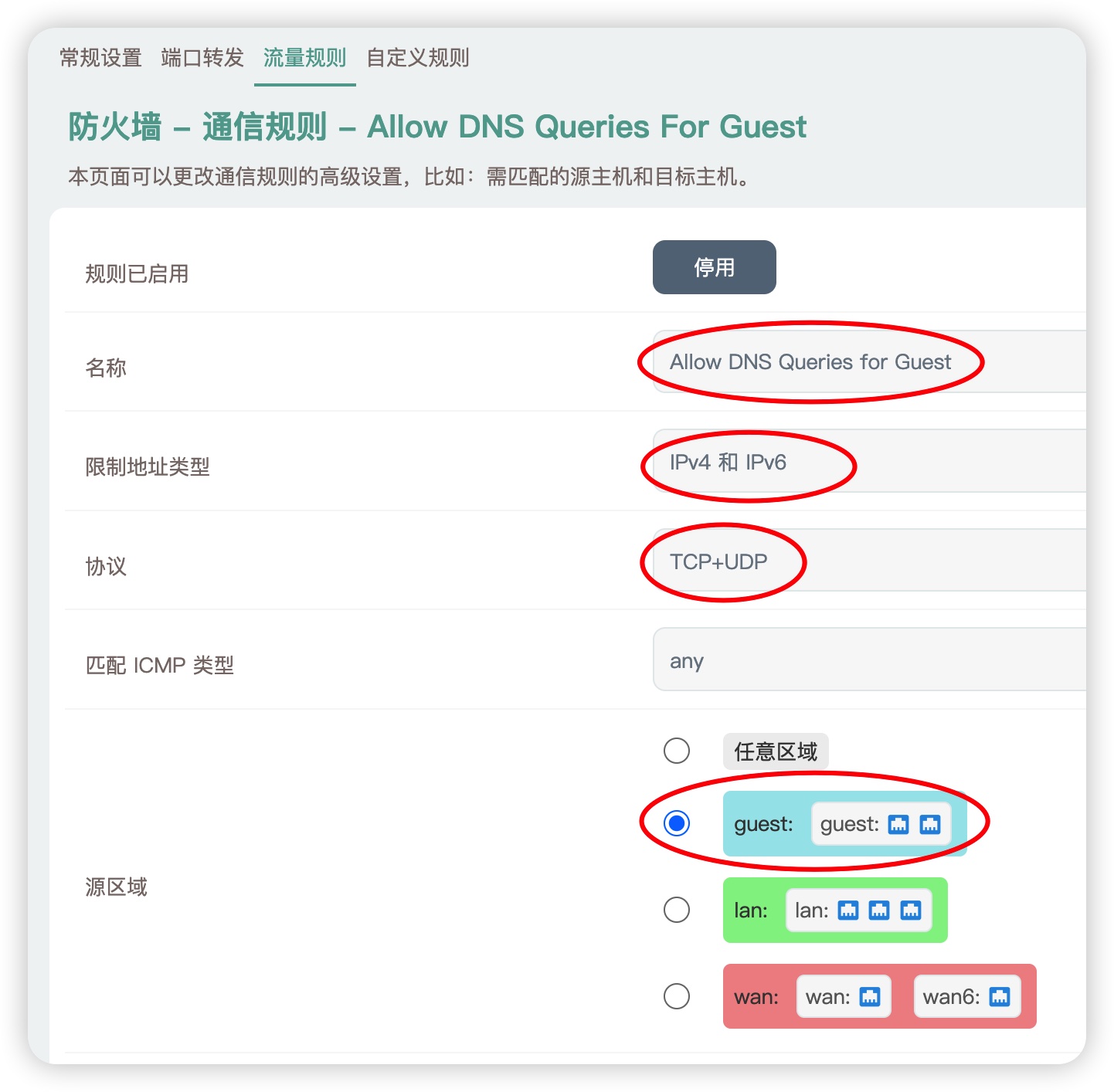This screenshot has width=1114, height=1092.
Task: Switch to the 常规设置 tab
Action: pyautogui.click(x=99, y=58)
